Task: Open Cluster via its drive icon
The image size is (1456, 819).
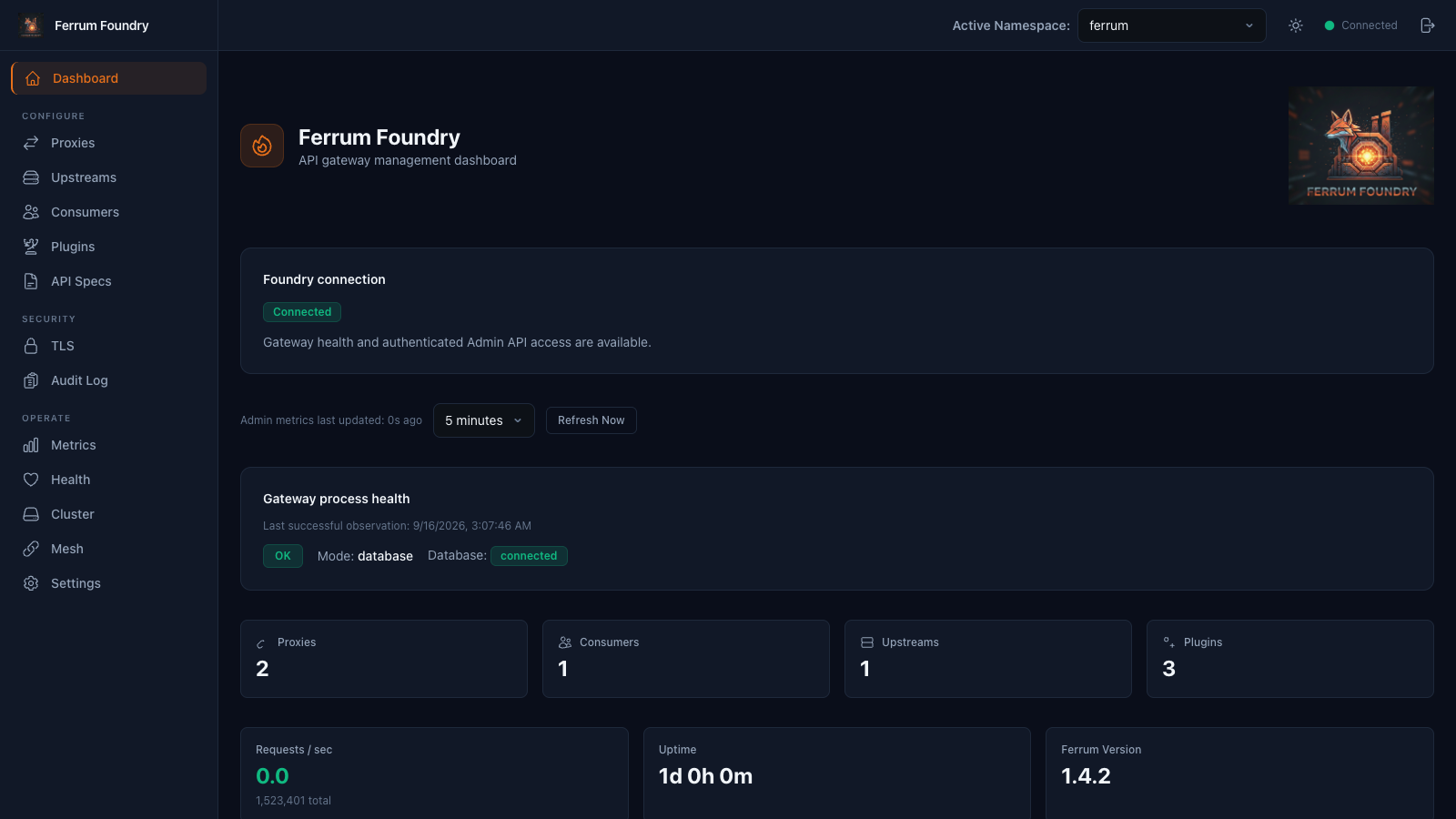Action: pos(31,514)
